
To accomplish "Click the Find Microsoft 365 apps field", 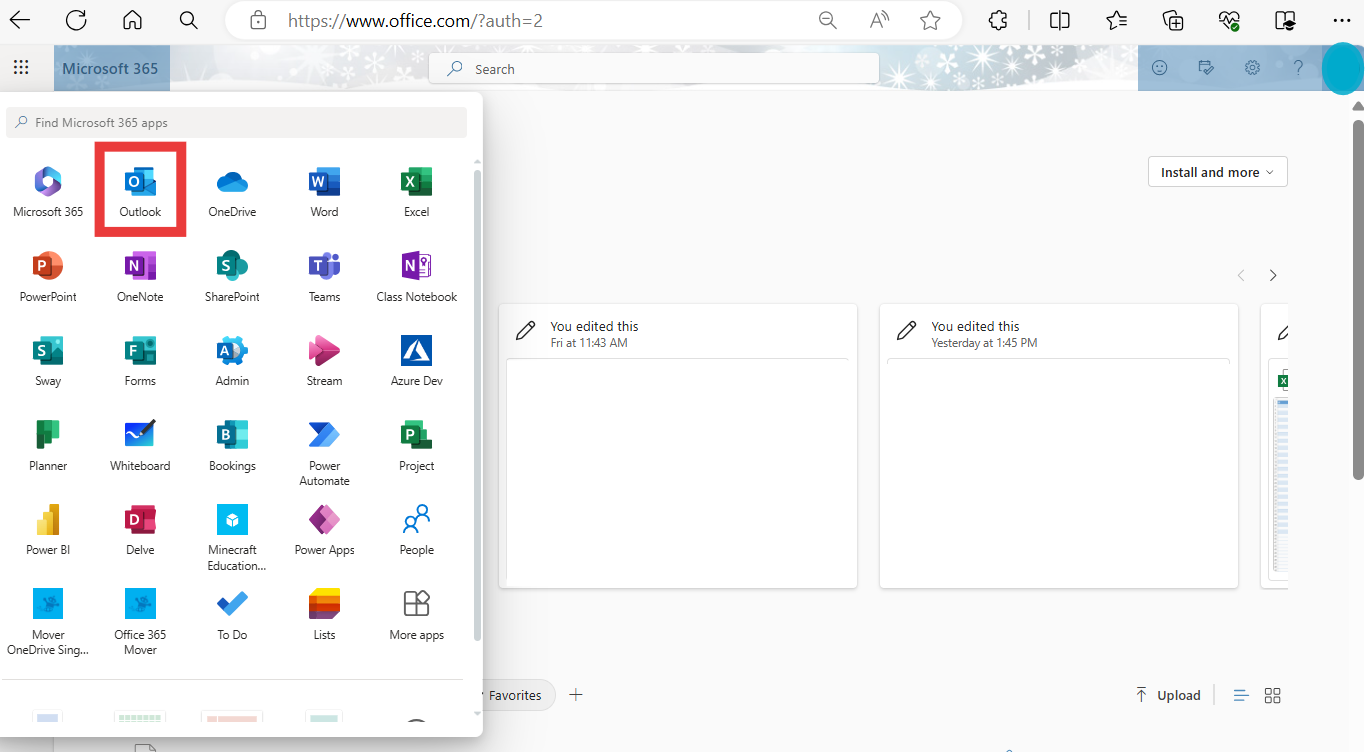I will coord(236,122).
